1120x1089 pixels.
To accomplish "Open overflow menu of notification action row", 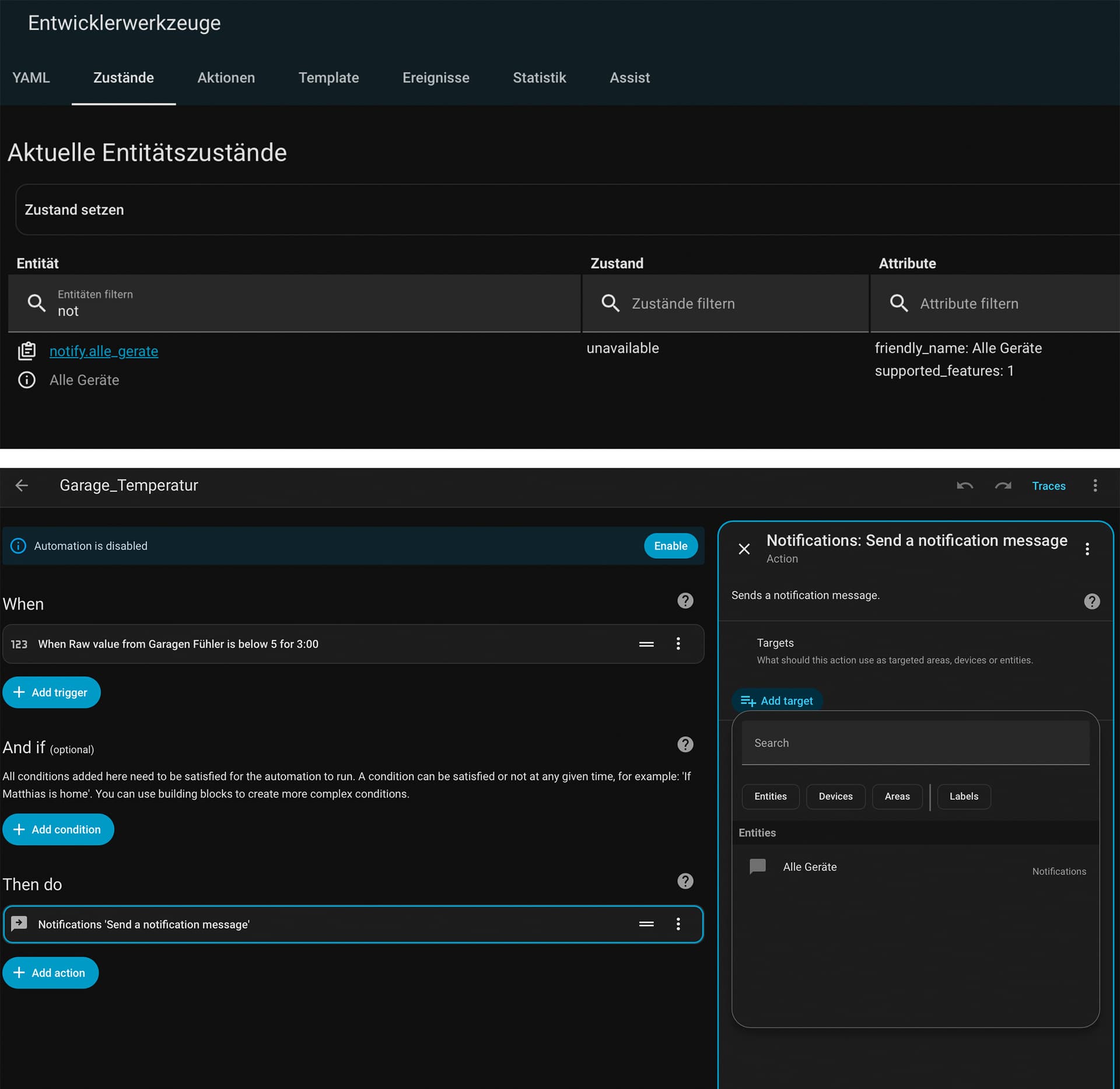I will click(678, 924).
